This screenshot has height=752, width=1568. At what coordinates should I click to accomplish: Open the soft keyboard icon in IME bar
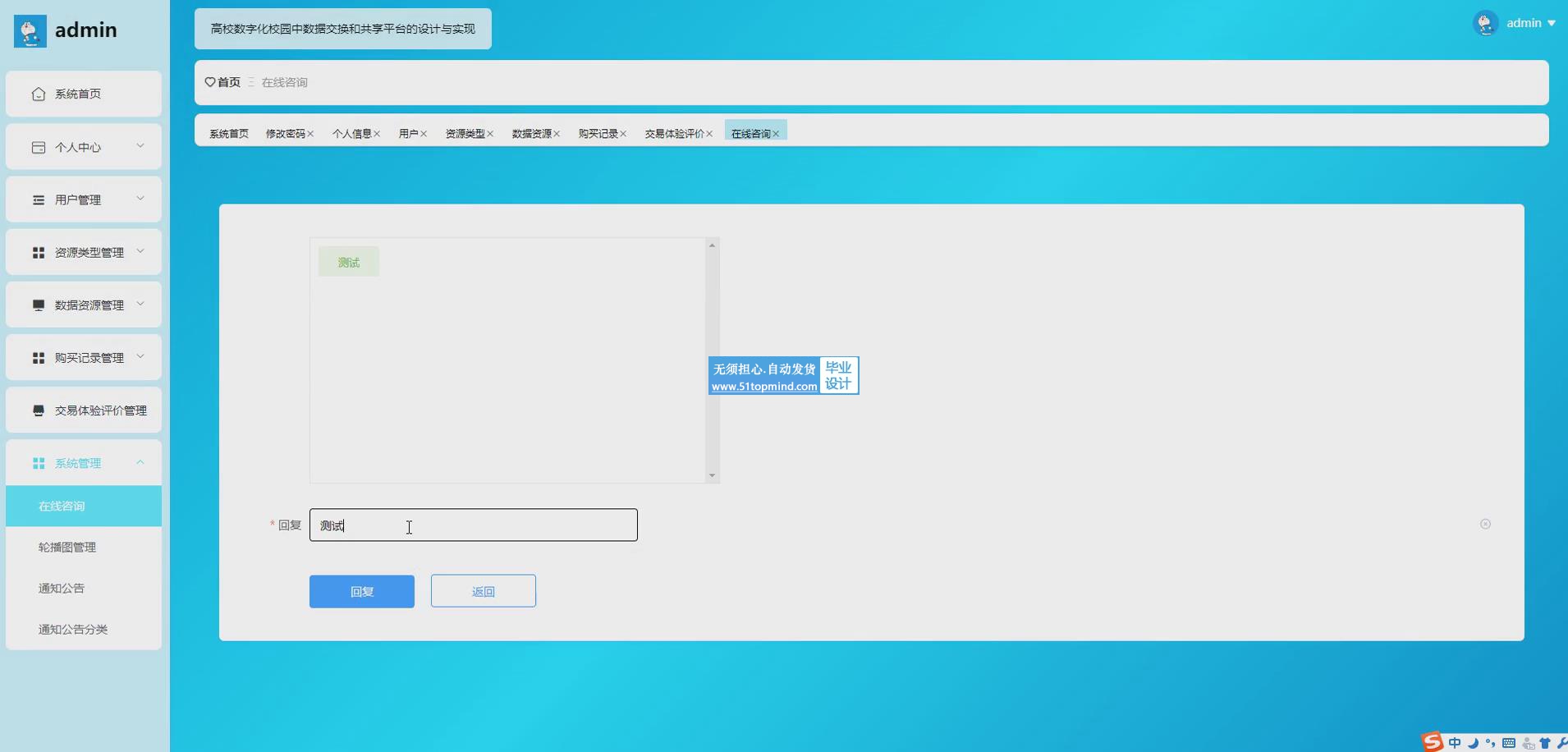(x=1509, y=743)
